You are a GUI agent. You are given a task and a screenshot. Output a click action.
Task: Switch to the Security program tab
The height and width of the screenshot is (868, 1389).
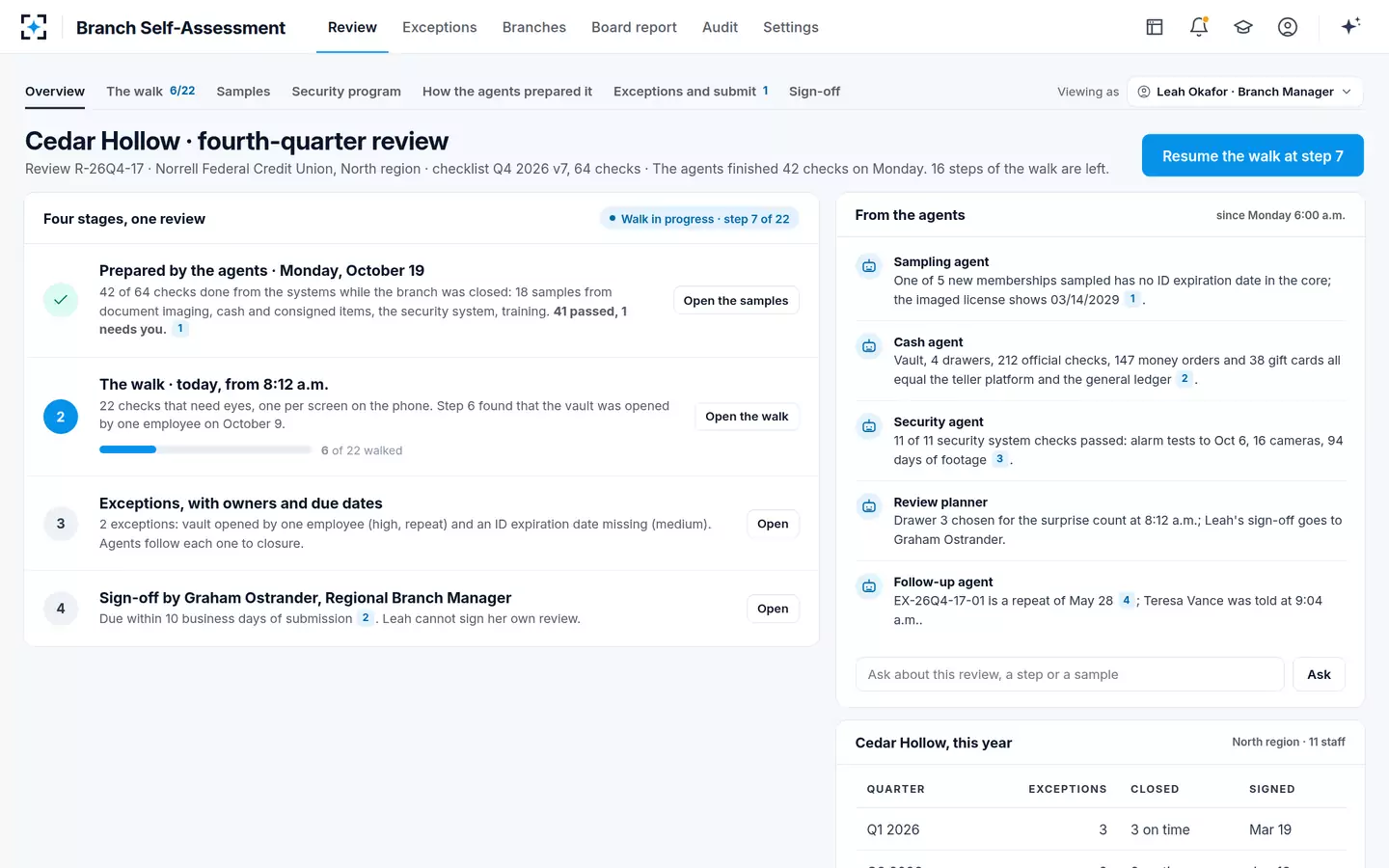(346, 92)
